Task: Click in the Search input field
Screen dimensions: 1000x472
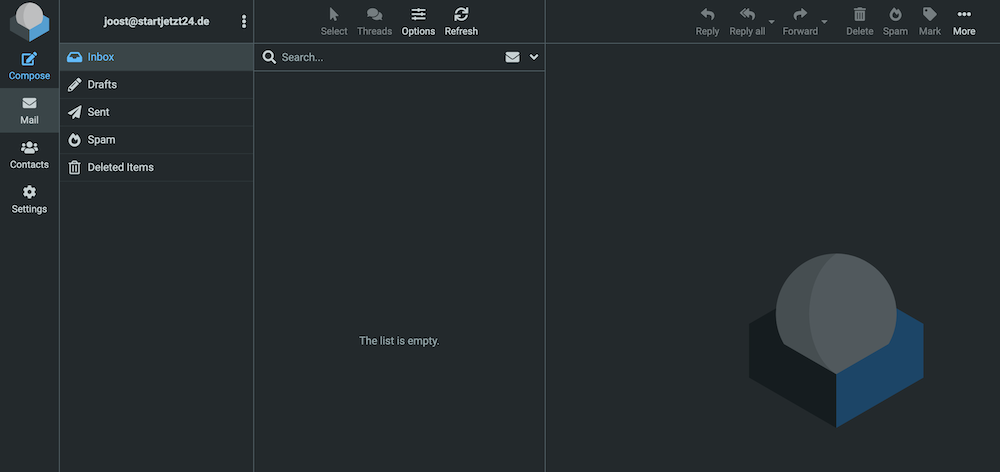Action: point(385,57)
